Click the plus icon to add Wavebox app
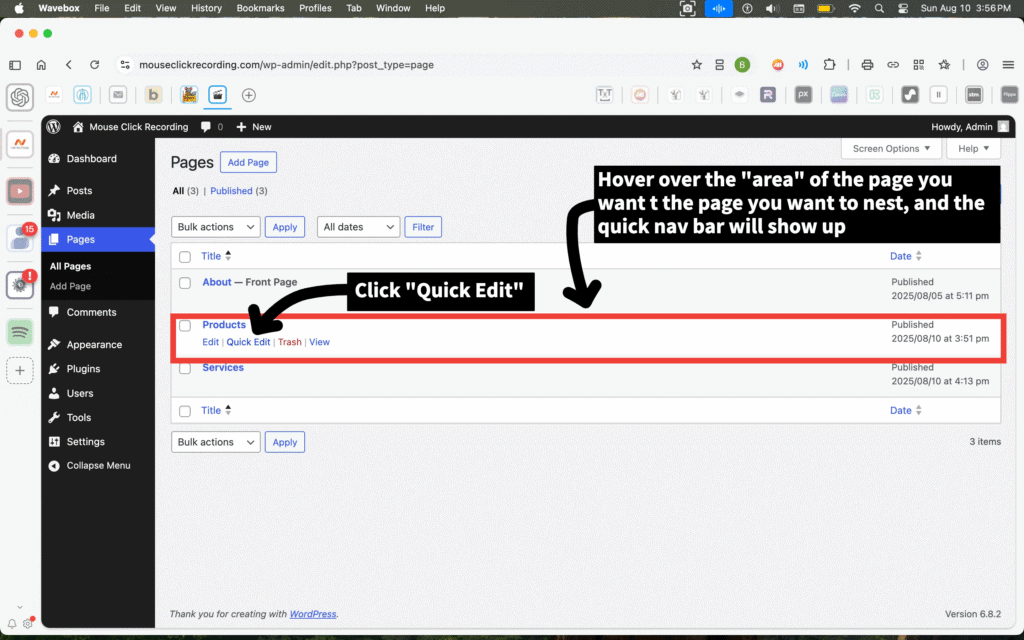Viewport: 1024px width, 640px height. tap(20, 370)
